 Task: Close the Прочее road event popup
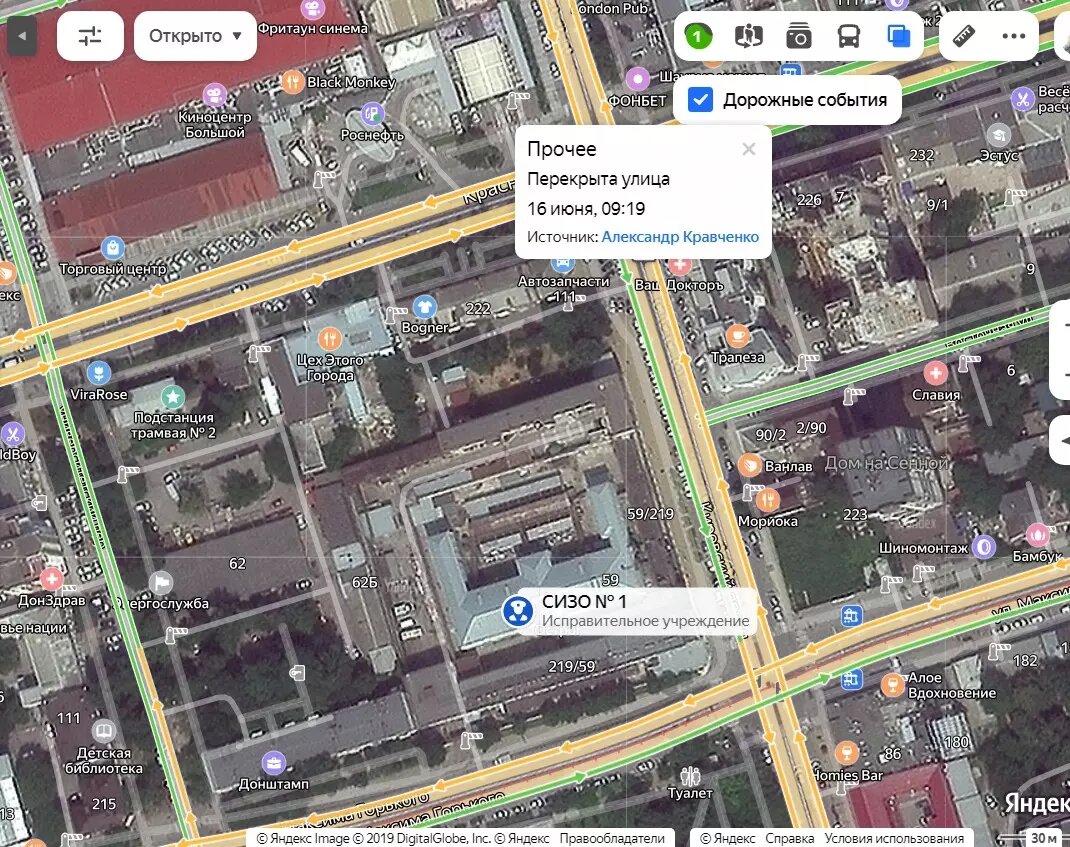point(749,149)
